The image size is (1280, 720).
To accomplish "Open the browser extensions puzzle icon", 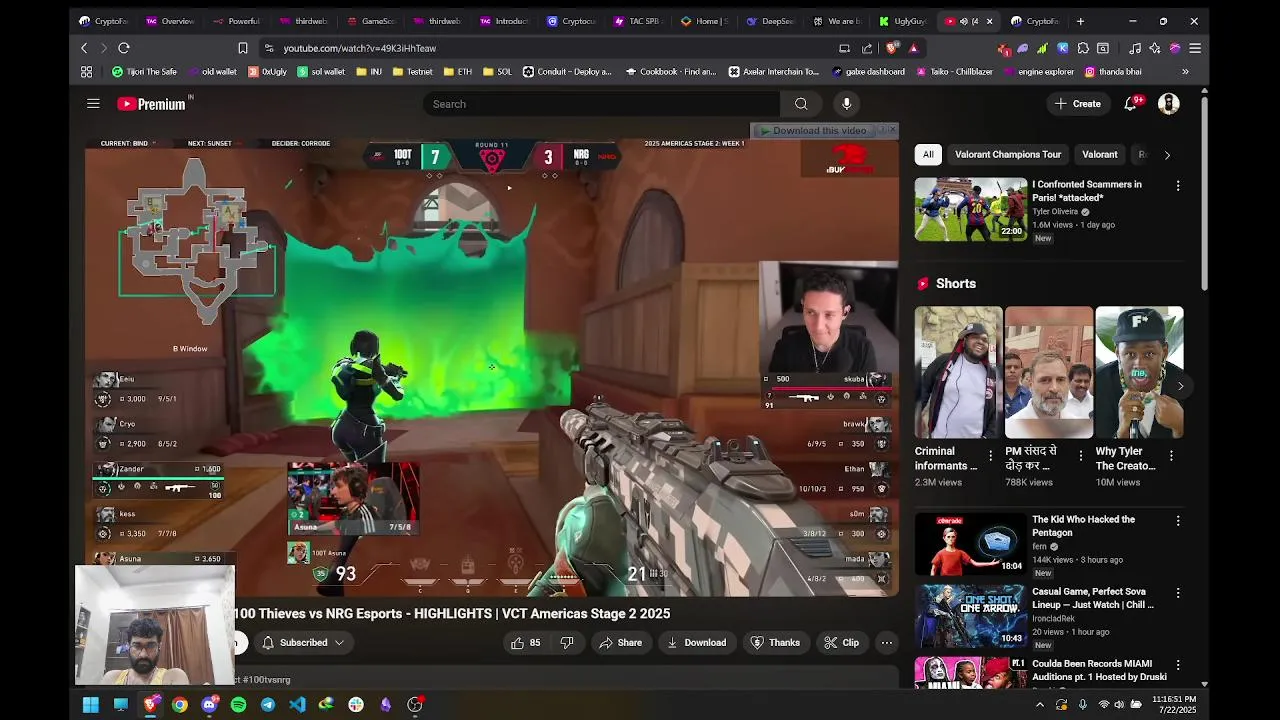I will [x=1083, y=48].
